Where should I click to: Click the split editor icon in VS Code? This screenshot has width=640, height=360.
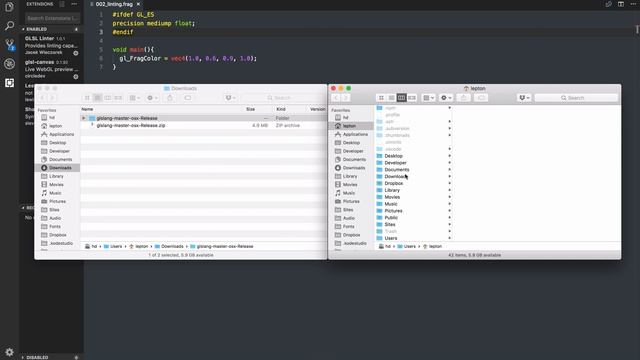tap(621, 4)
